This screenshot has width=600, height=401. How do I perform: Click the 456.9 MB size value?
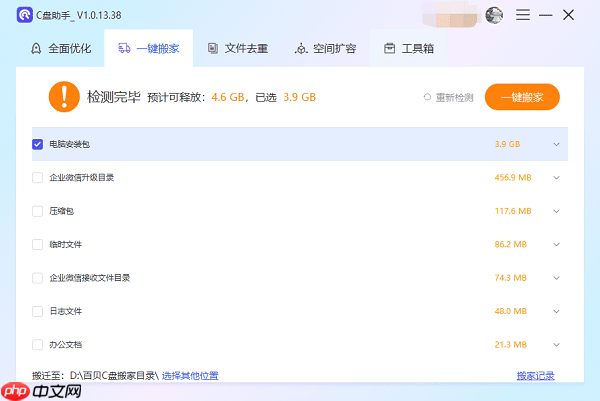coord(513,178)
